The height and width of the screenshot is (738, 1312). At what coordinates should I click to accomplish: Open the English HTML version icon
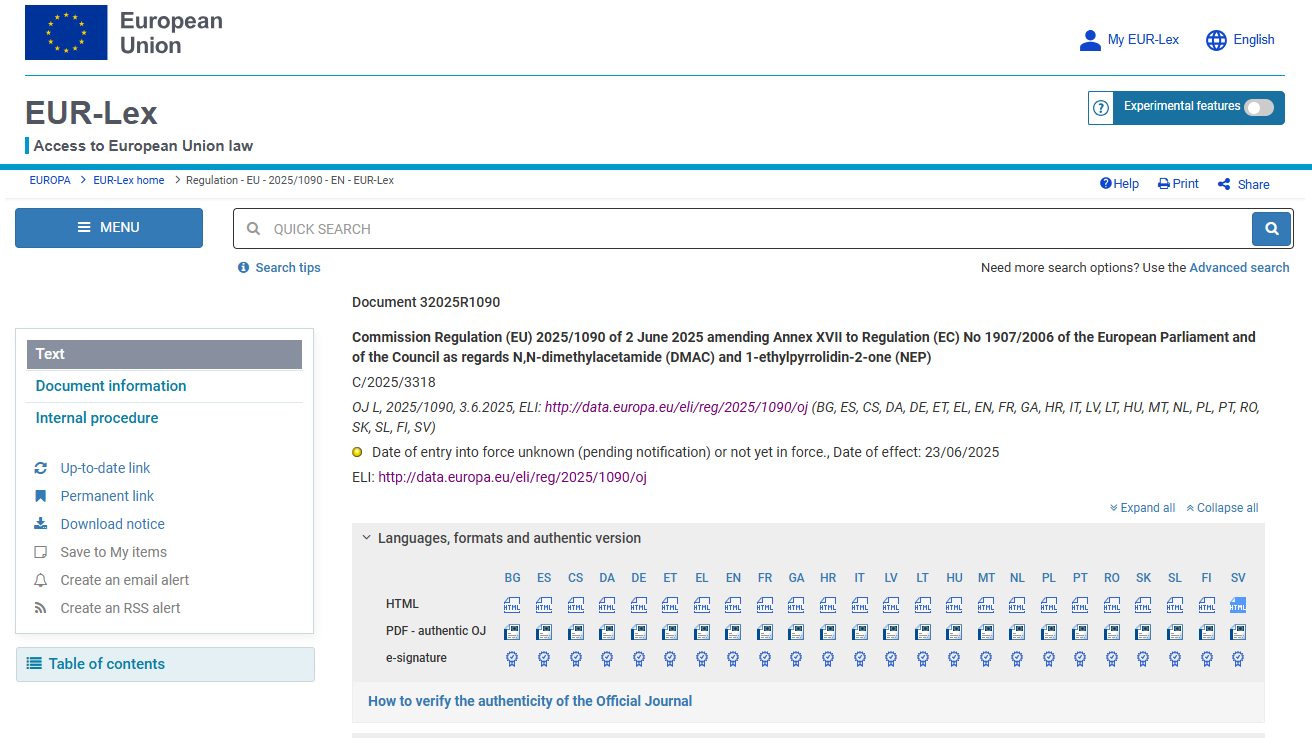pyautogui.click(x=733, y=605)
